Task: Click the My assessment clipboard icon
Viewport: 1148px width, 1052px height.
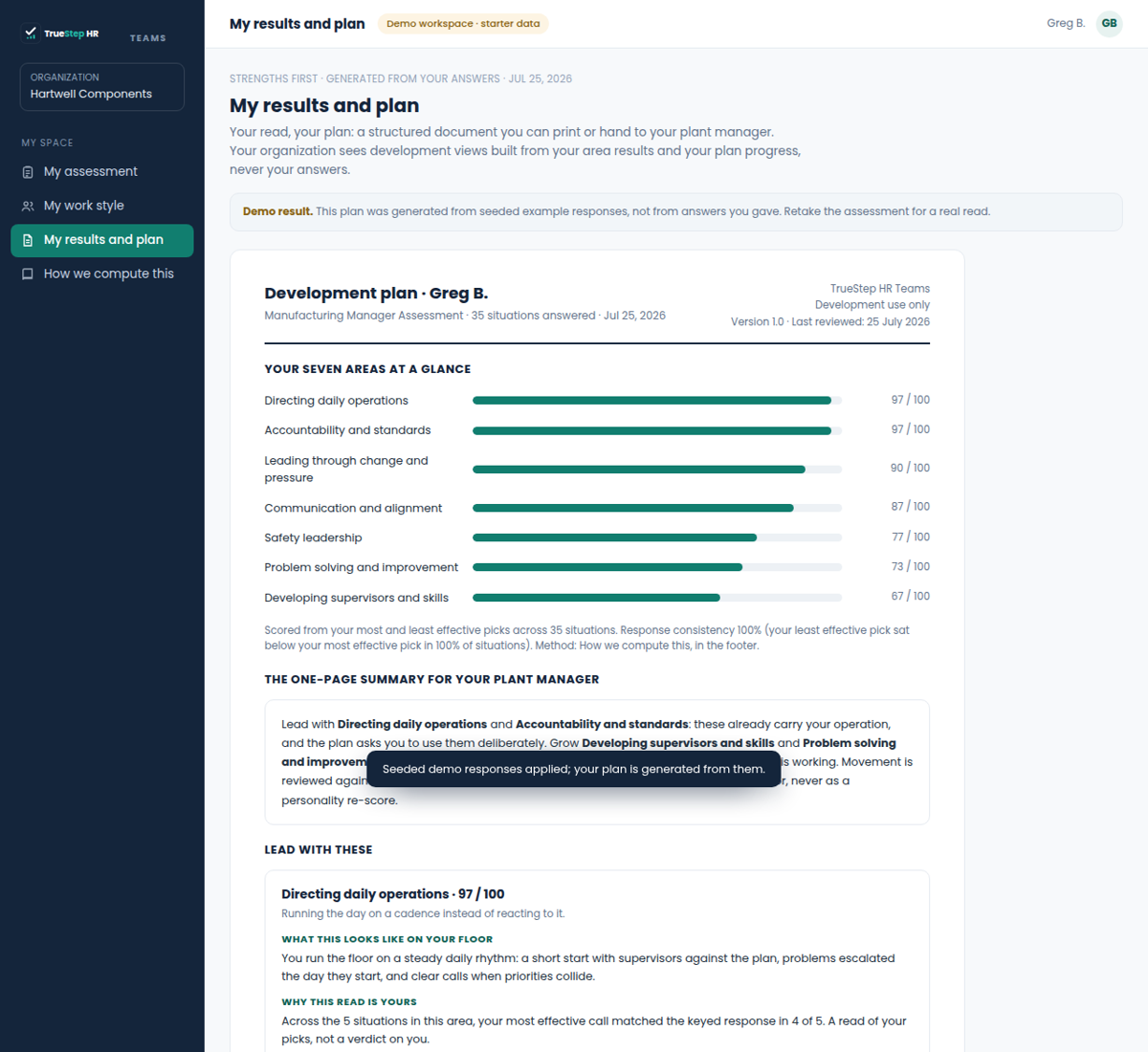Action: tap(28, 172)
